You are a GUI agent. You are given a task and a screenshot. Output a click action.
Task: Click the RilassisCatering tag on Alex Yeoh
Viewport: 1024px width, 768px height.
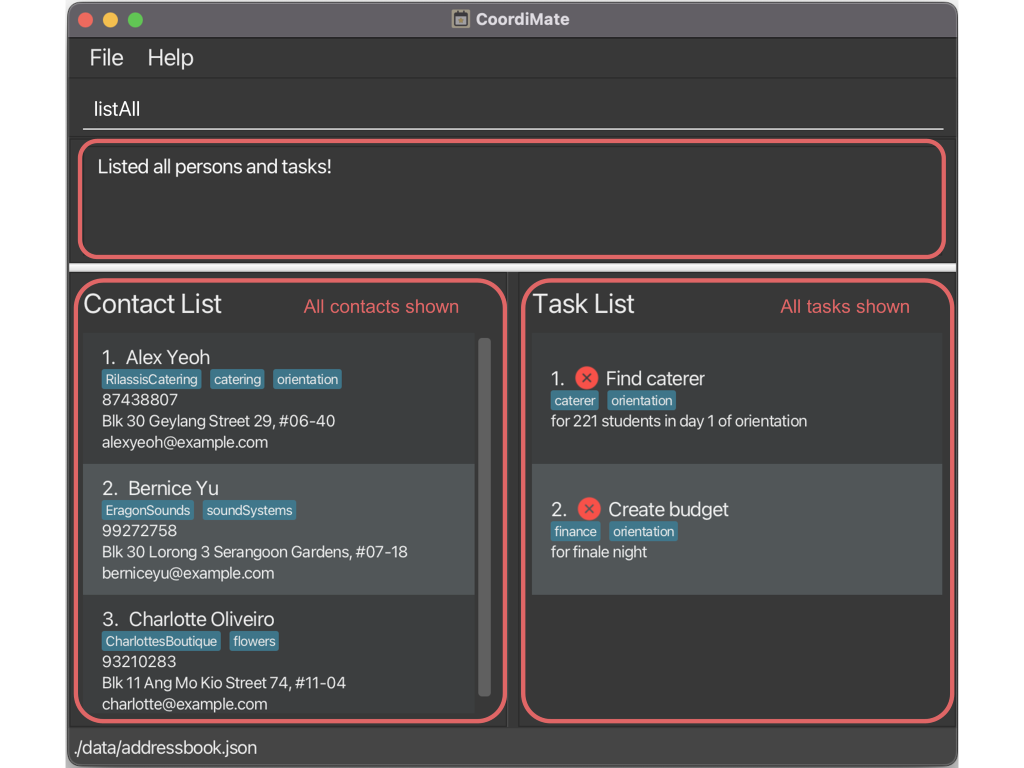151,380
